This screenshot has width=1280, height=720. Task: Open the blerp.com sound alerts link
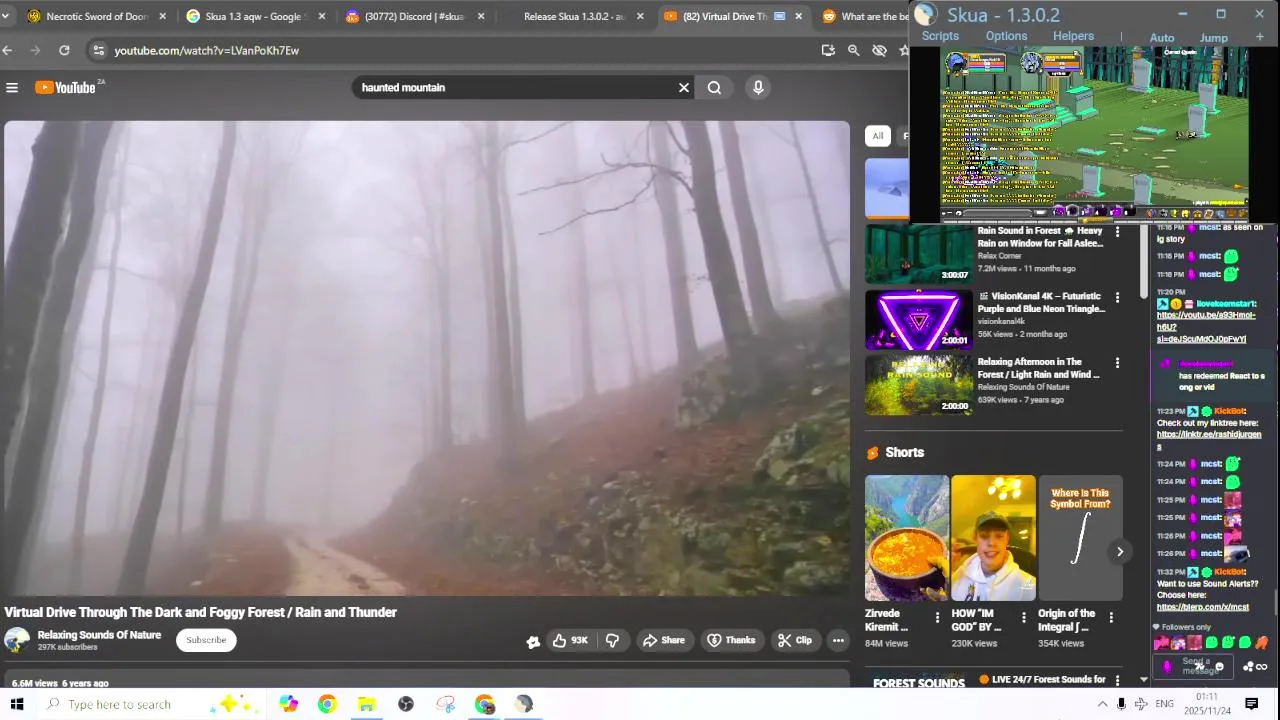pos(1203,607)
